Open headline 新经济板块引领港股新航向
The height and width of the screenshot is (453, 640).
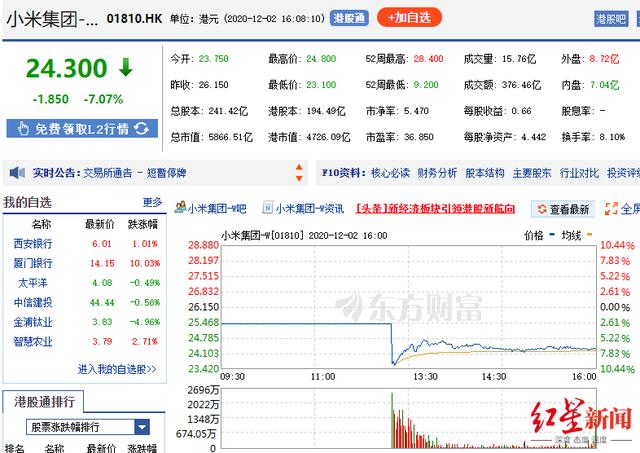coord(435,209)
